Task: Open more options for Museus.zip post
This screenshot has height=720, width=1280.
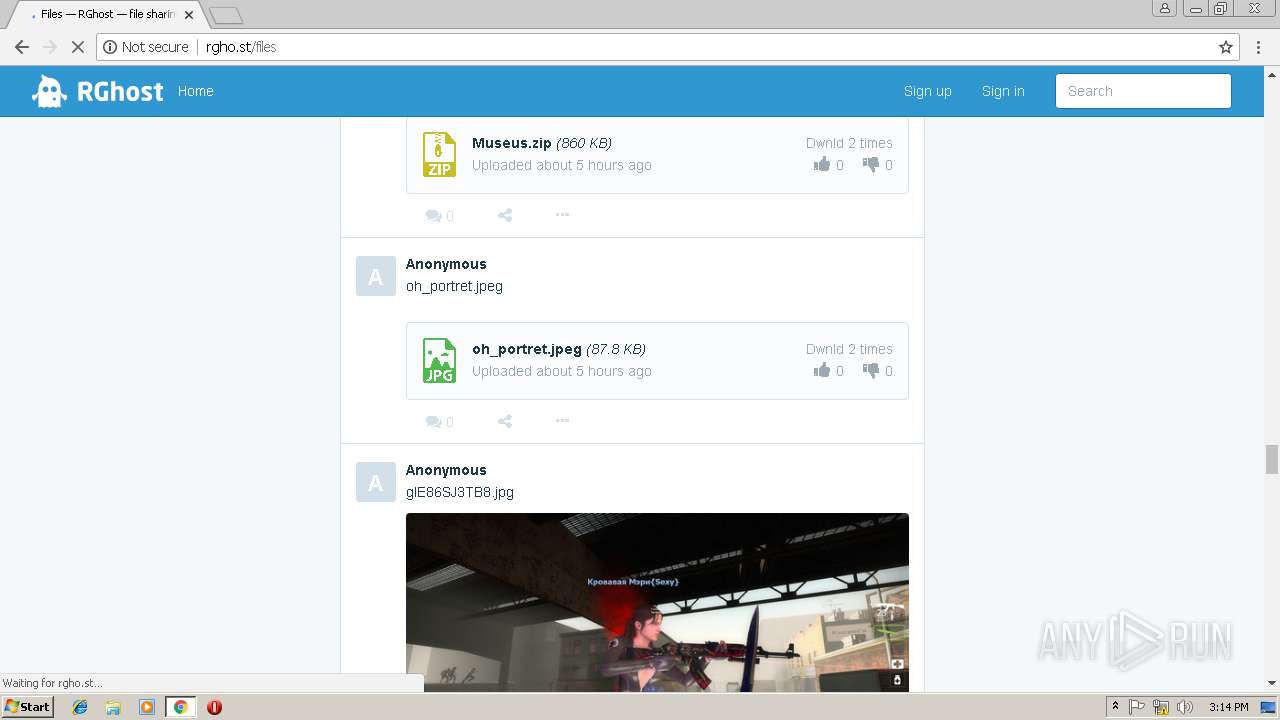Action: [x=562, y=215]
